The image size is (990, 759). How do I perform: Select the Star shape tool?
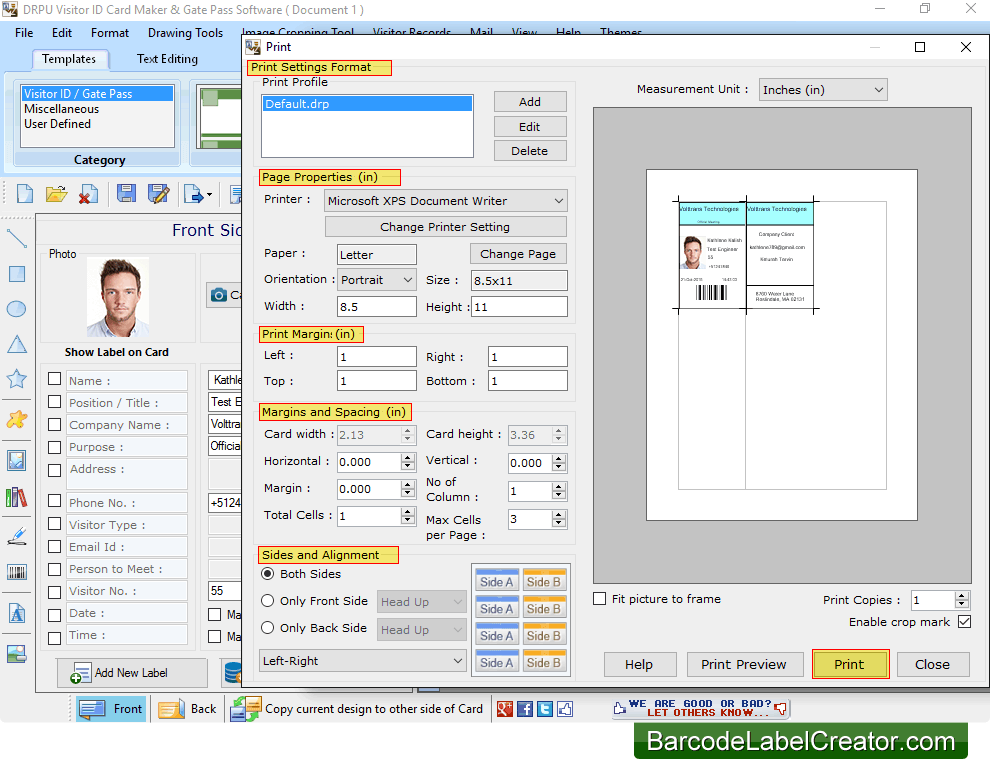pyautogui.click(x=16, y=376)
